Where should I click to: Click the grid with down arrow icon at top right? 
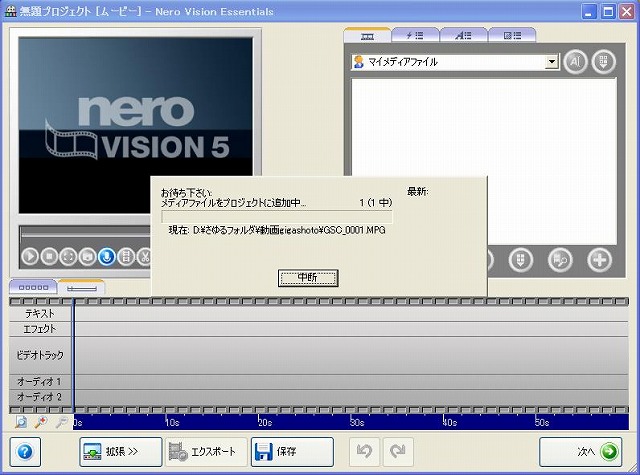coord(604,62)
